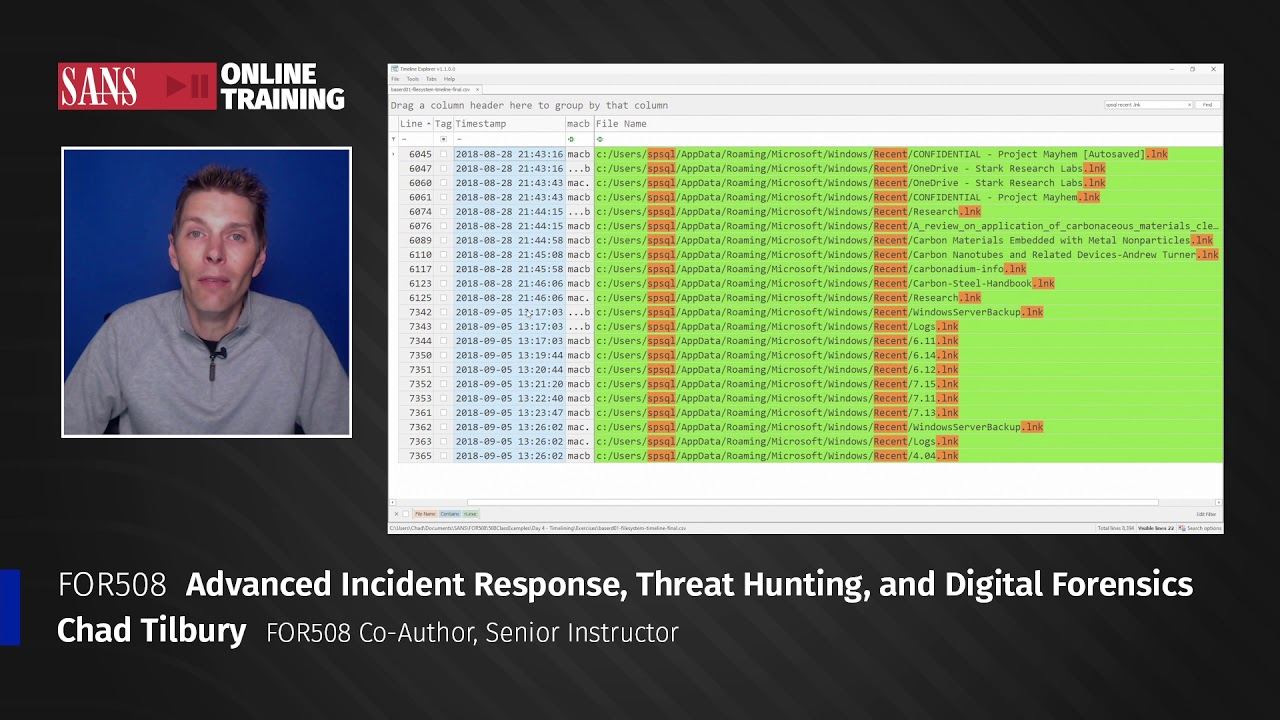Open the Tools menu

pyautogui.click(x=412, y=79)
